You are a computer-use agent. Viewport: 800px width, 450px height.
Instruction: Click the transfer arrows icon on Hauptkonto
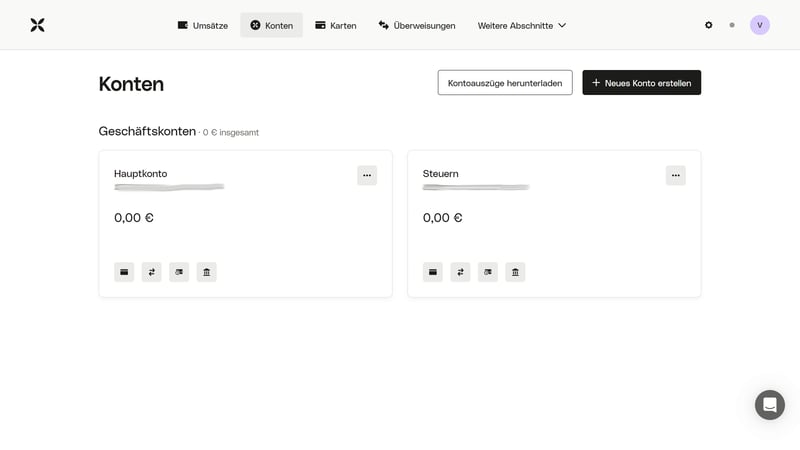click(x=152, y=272)
